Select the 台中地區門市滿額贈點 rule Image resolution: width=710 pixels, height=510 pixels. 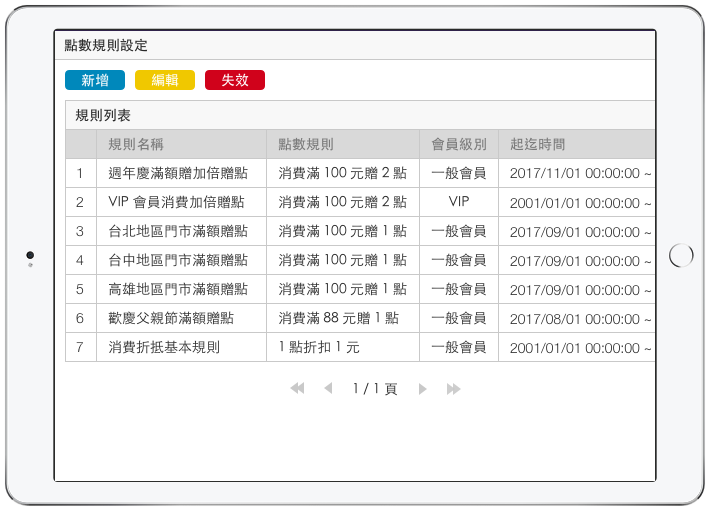[177, 261]
